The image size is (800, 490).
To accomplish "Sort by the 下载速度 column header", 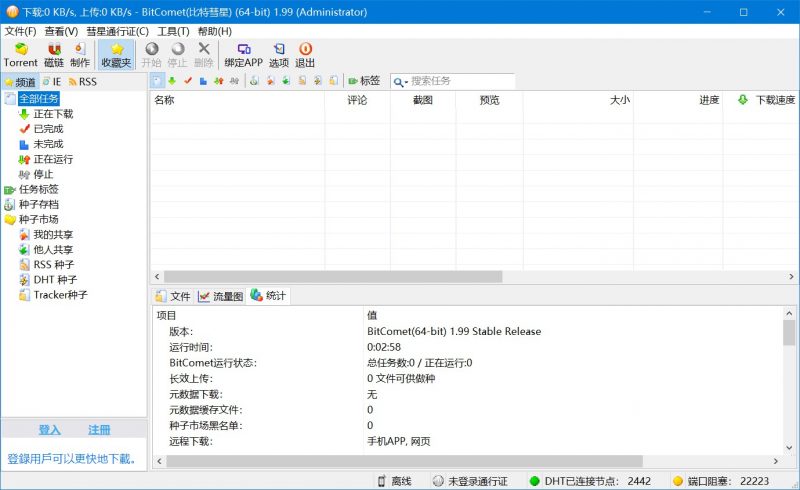I will (761, 100).
